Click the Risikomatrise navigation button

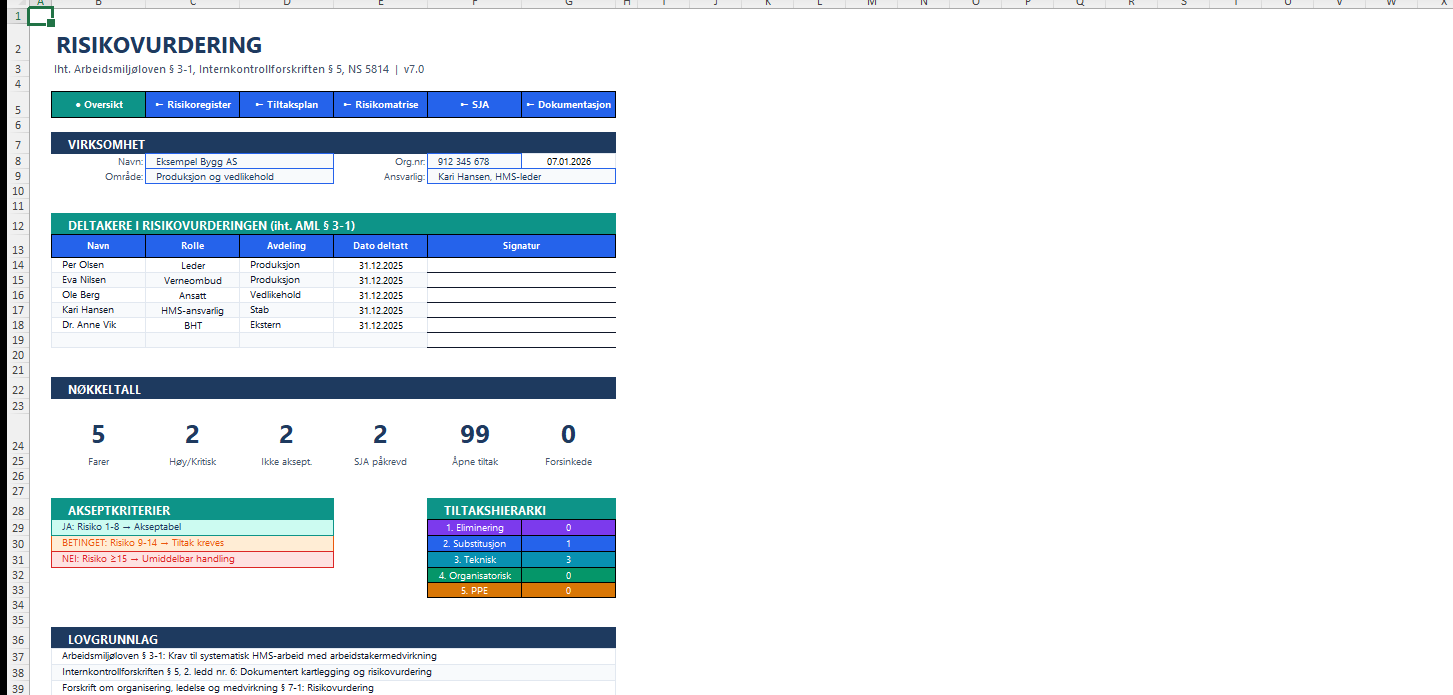coord(380,105)
